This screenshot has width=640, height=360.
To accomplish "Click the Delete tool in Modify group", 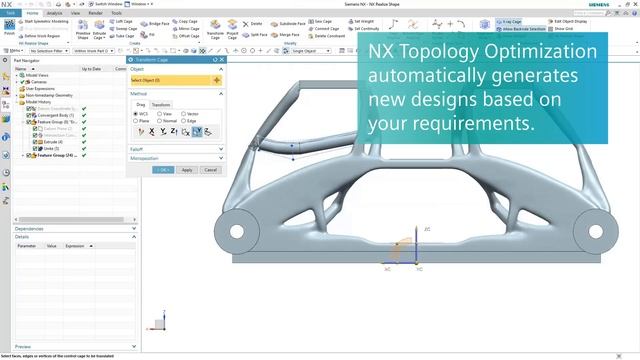I will [253, 24].
